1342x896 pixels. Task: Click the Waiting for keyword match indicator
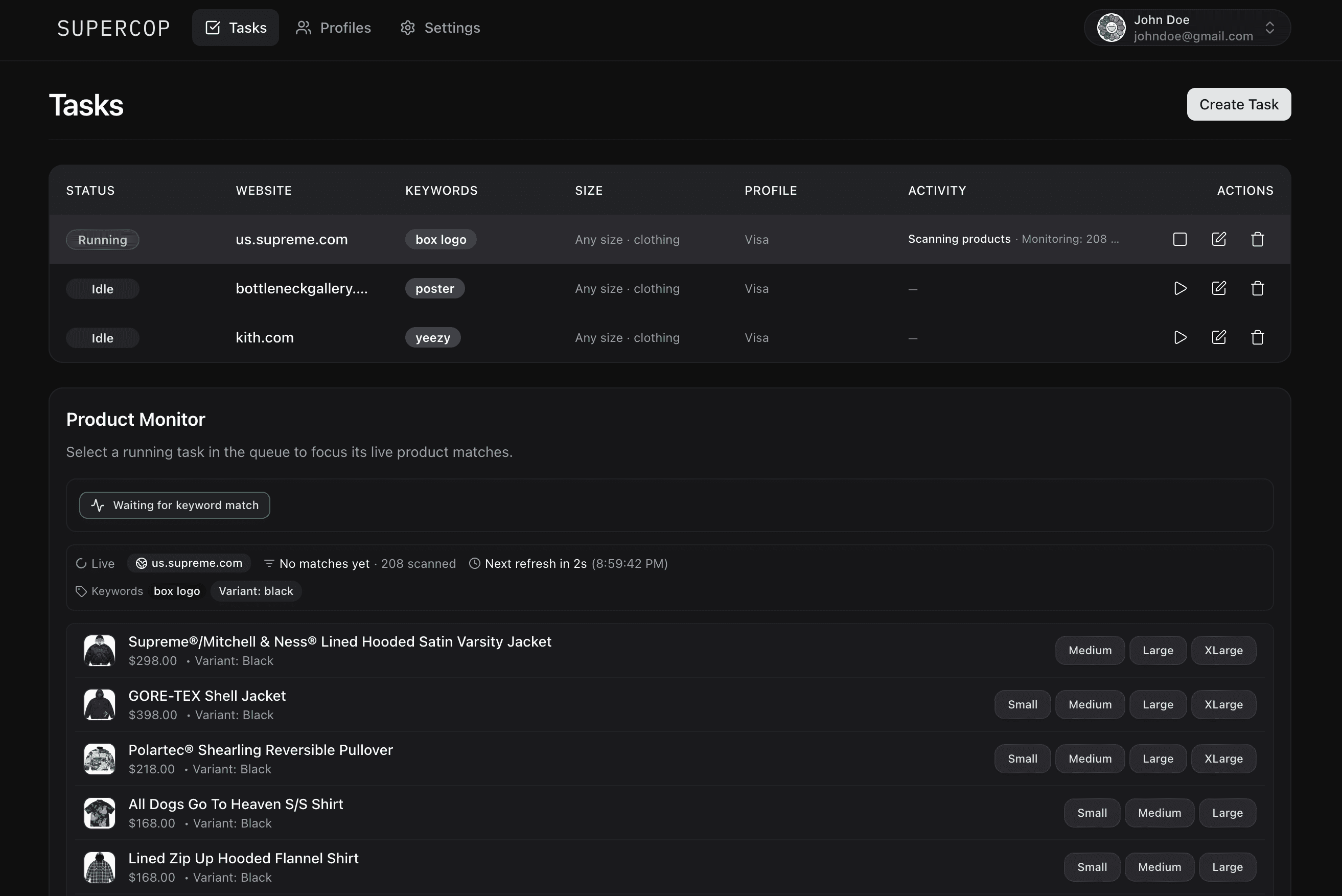[x=174, y=505]
